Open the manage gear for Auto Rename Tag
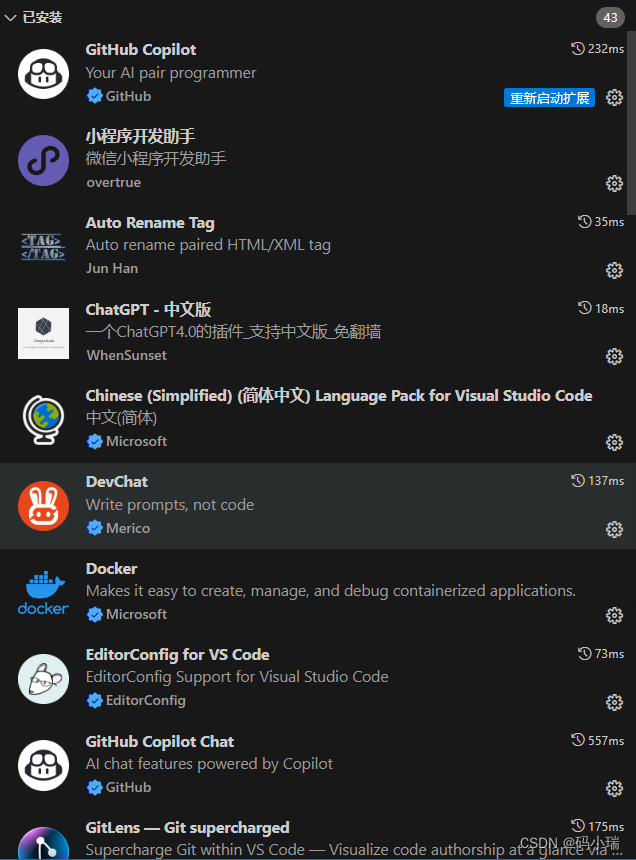The width and height of the screenshot is (636, 860). point(614,270)
